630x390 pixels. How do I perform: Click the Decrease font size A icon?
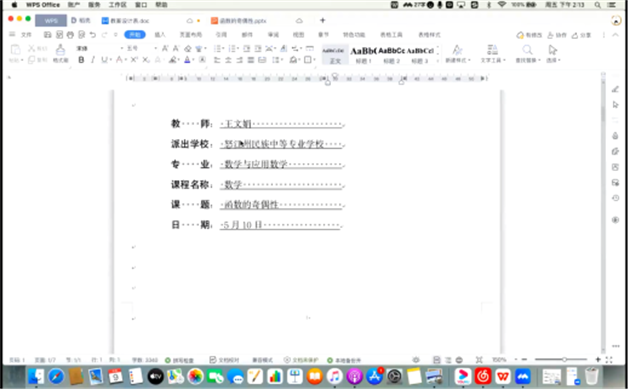[x=176, y=49]
